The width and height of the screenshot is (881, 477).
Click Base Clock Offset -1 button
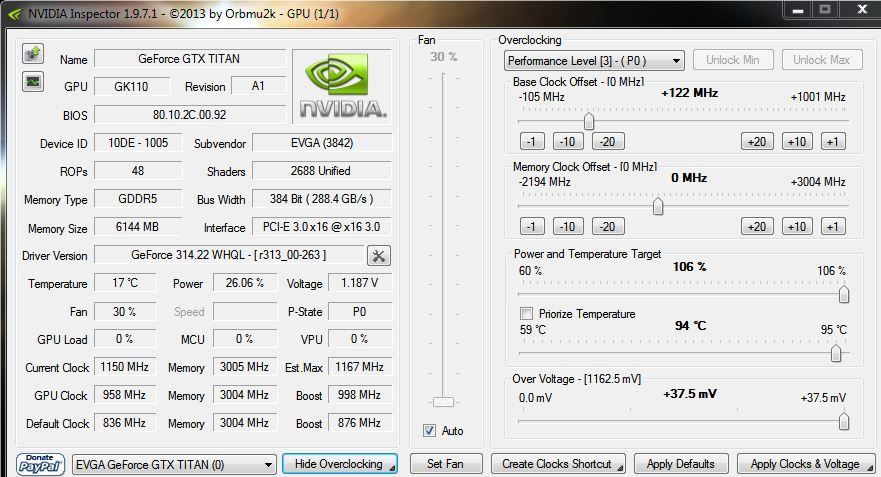(x=532, y=142)
